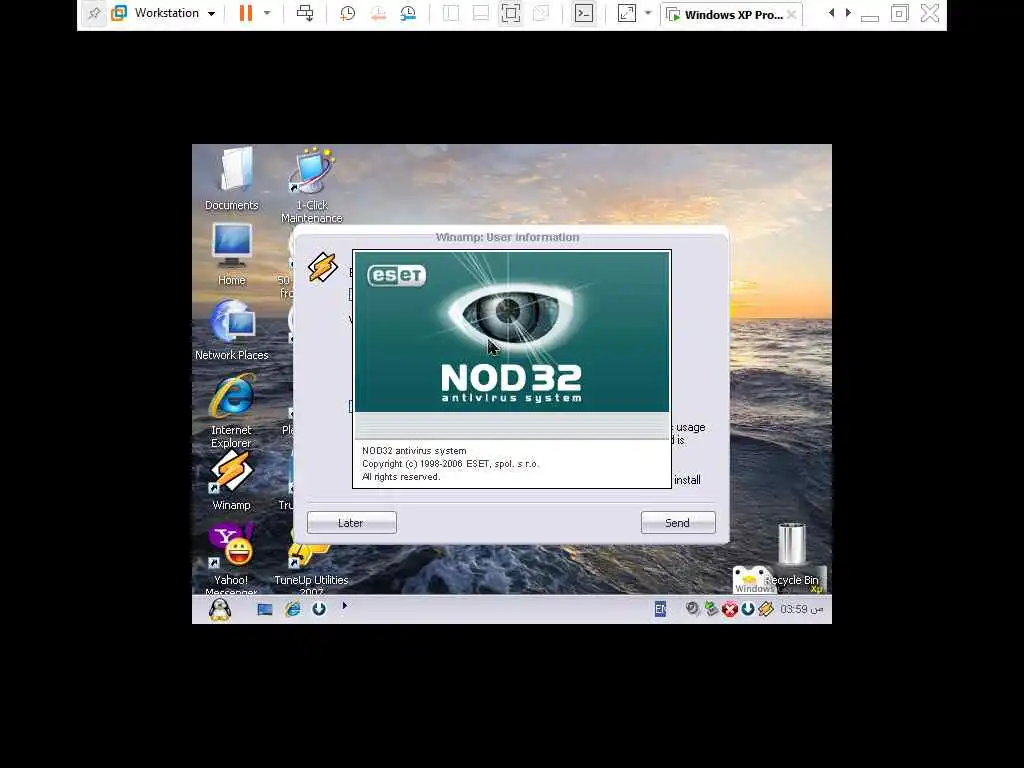Click the NOD32 antivirus splash image

click(x=512, y=332)
